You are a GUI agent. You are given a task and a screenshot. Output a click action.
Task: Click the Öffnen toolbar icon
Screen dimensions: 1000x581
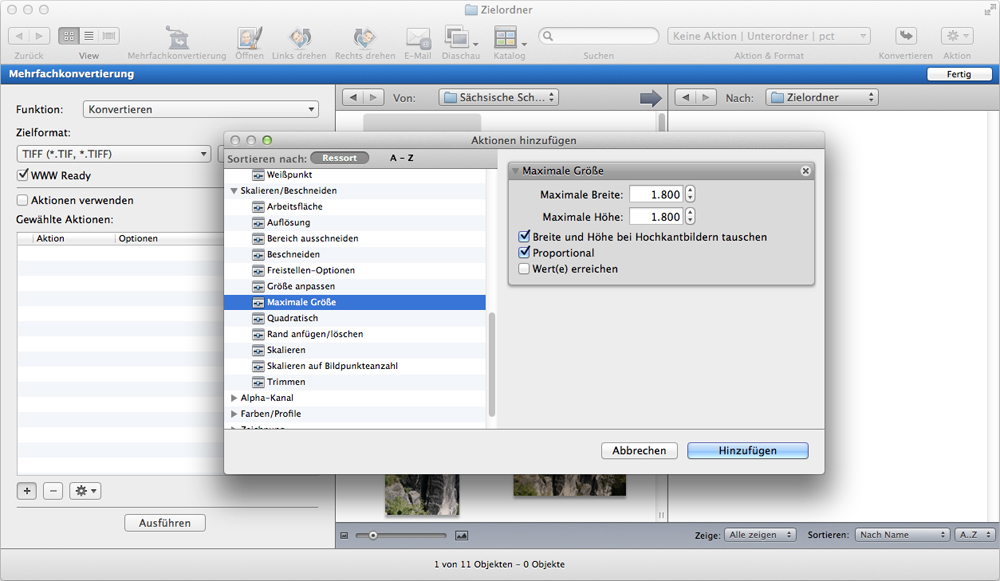coord(249,38)
